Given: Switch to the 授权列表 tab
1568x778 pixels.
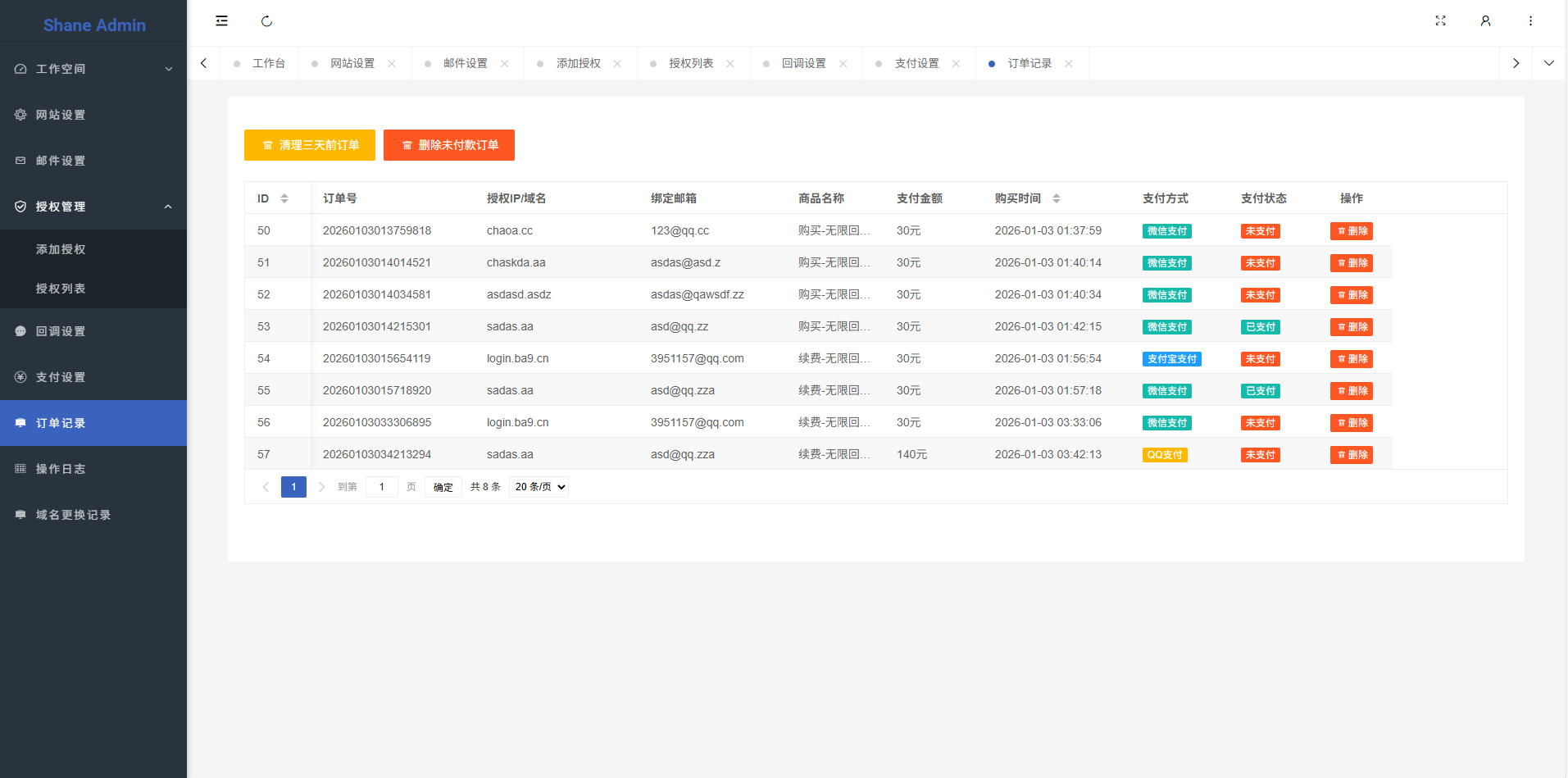Looking at the screenshot, I should [x=691, y=64].
